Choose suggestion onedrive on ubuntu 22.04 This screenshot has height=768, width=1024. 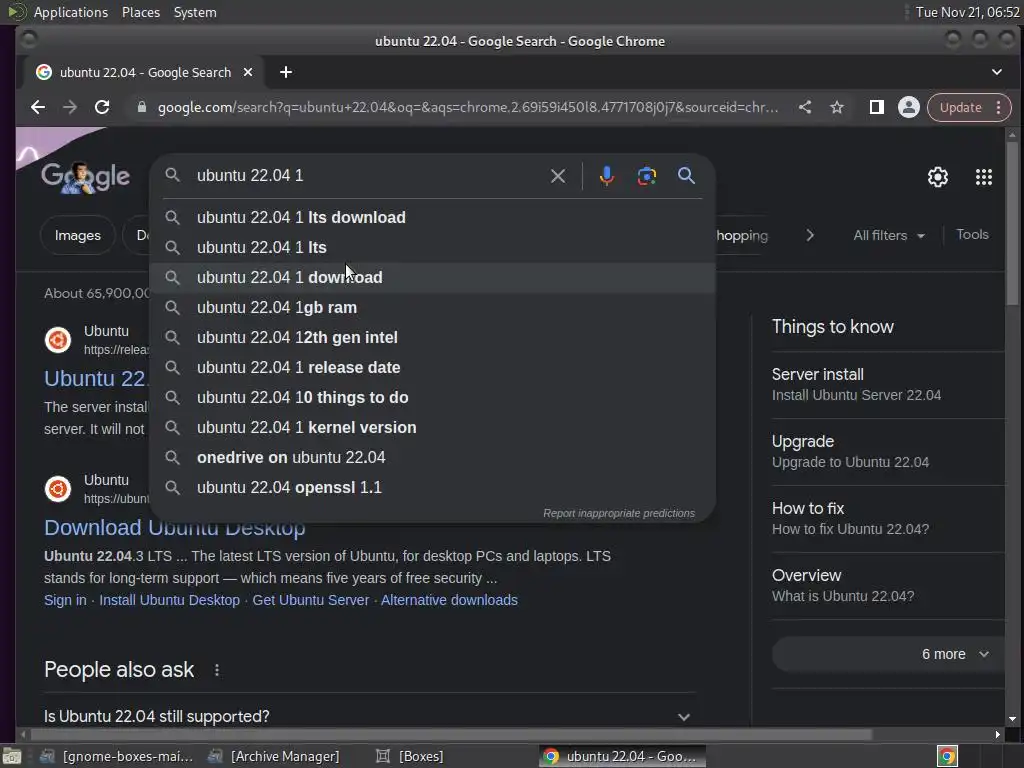pos(432,458)
